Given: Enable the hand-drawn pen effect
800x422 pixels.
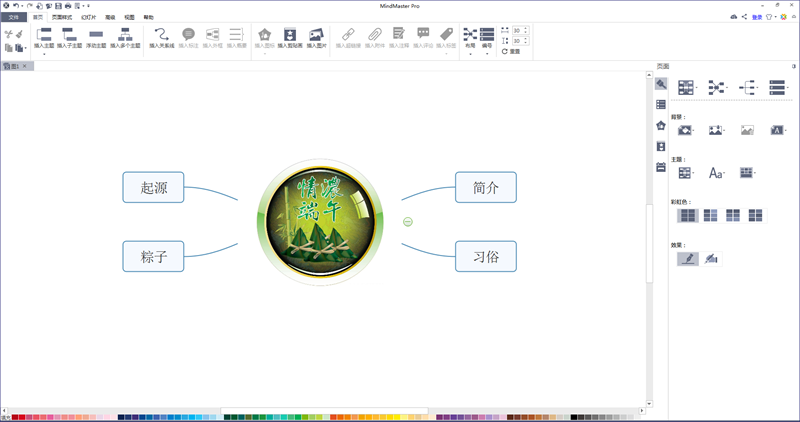Looking at the screenshot, I should [688, 259].
